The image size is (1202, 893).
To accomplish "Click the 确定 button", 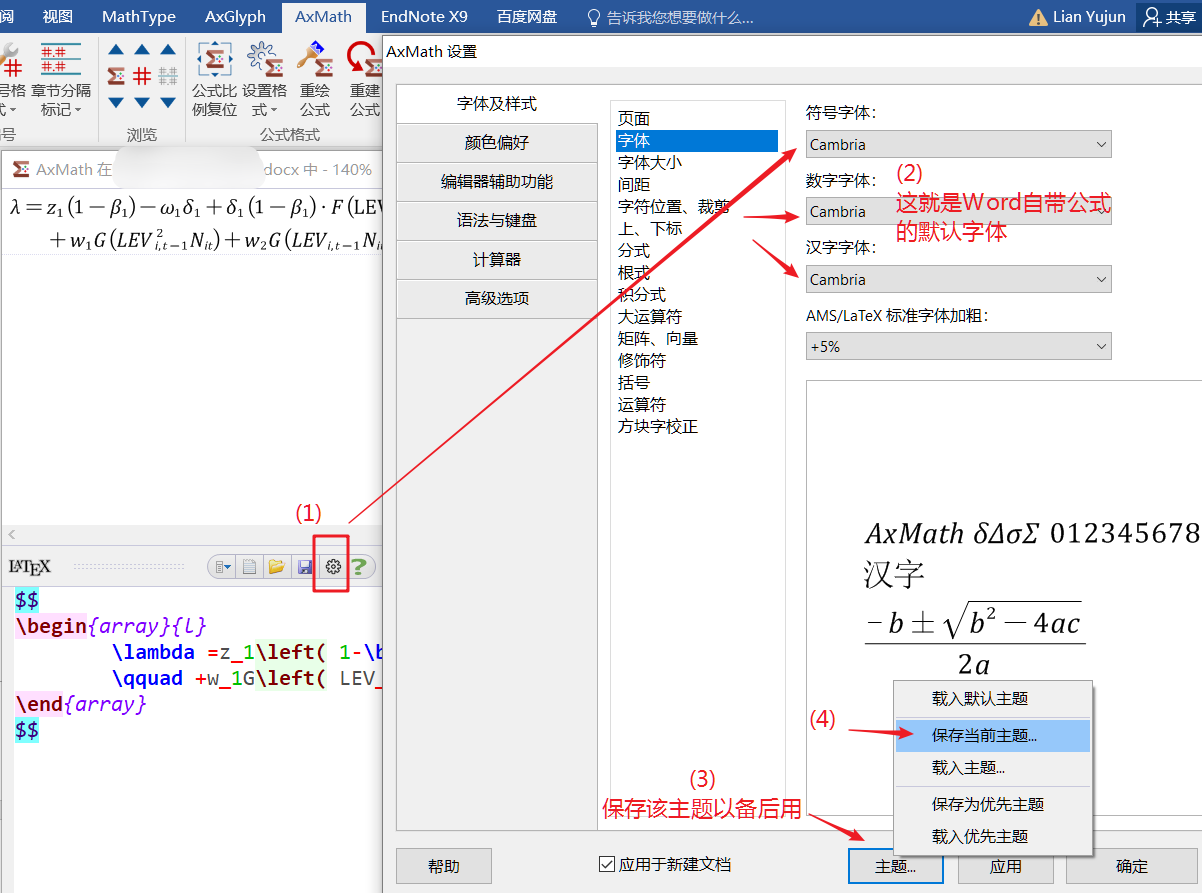I will pyautogui.click(x=1132, y=866).
